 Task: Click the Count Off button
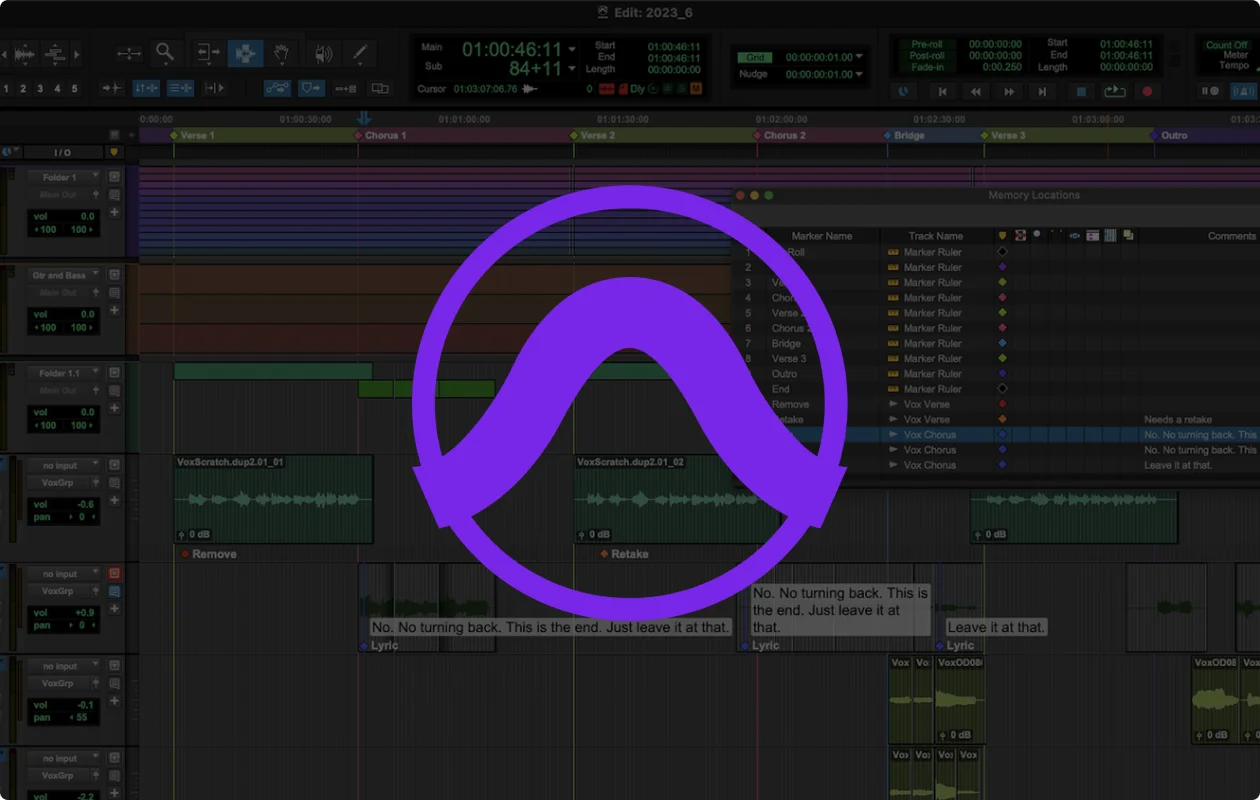[x=1227, y=45]
